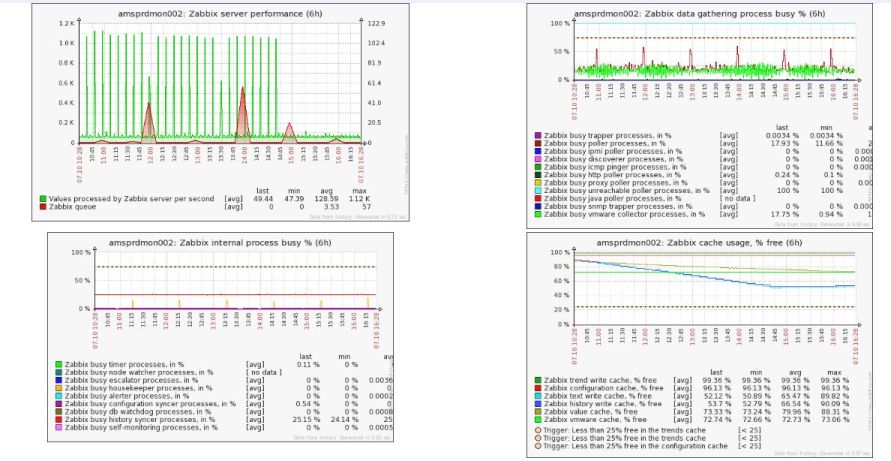Image resolution: width=891 pixels, height=461 pixels.
Task: Click cyan swatch for text write cache
Action: (538, 396)
